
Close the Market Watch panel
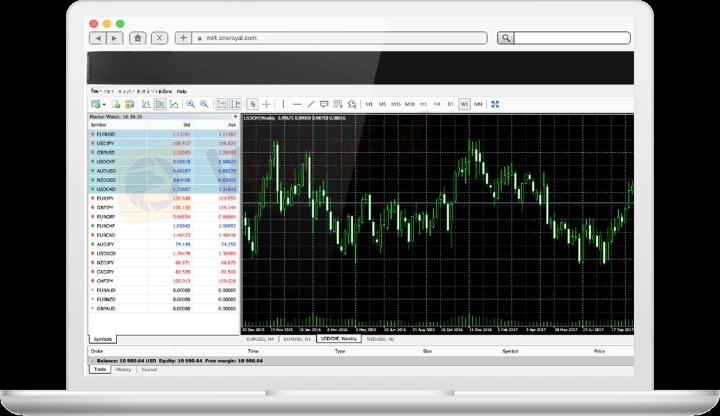[x=236, y=117]
